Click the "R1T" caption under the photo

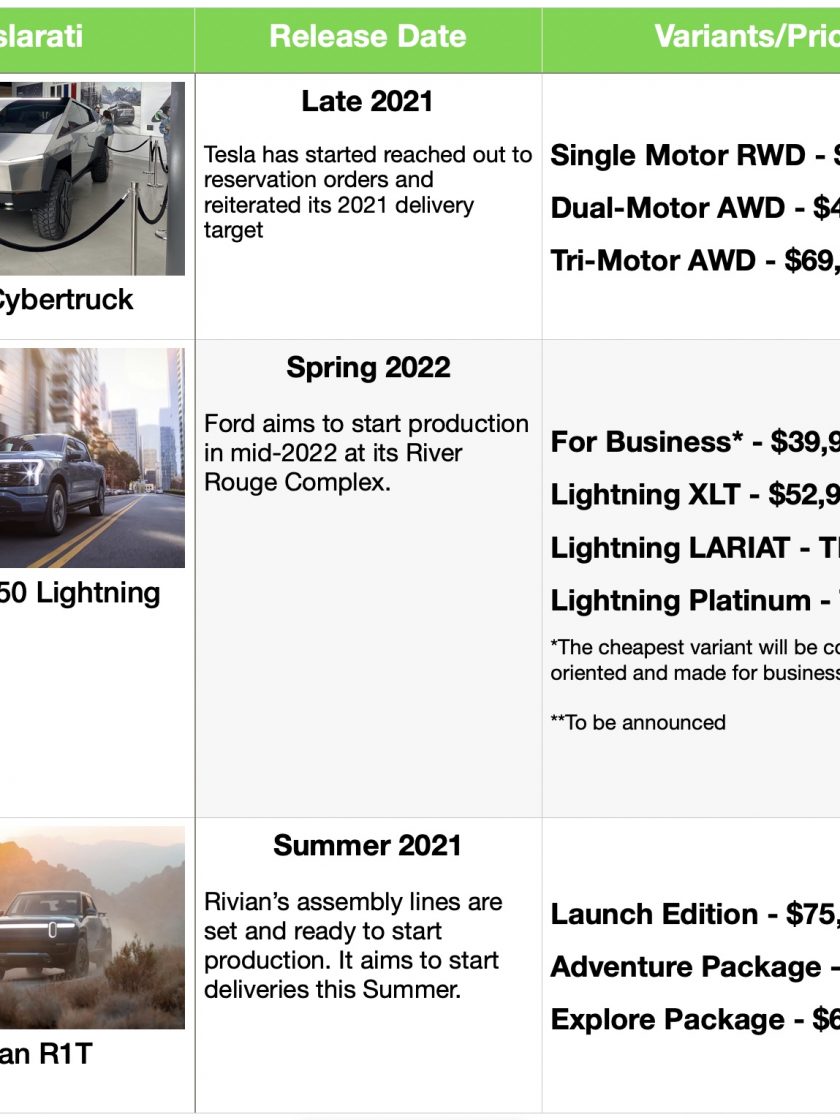pos(46,1054)
